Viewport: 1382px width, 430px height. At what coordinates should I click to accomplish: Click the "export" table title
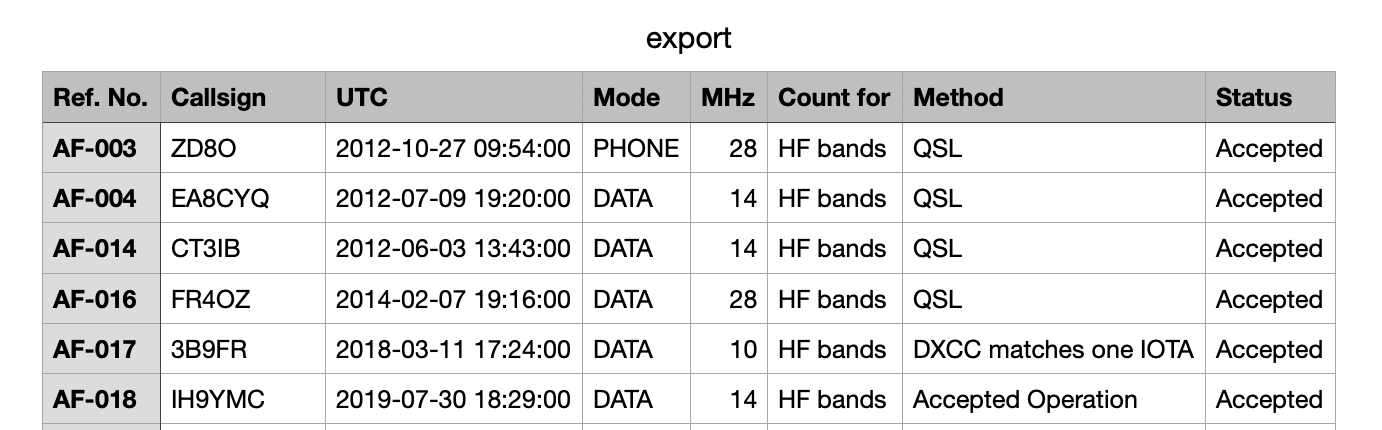pyautogui.click(x=689, y=38)
